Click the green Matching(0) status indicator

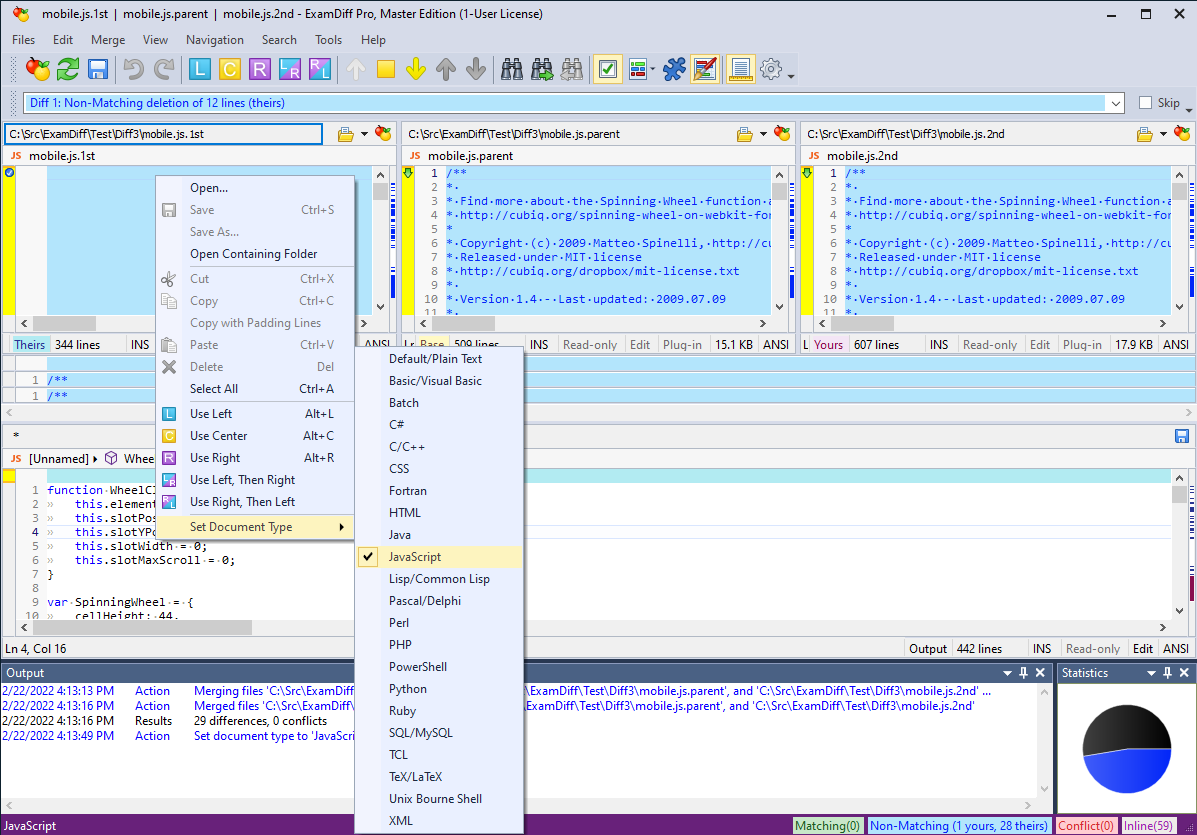click(828, 826)
